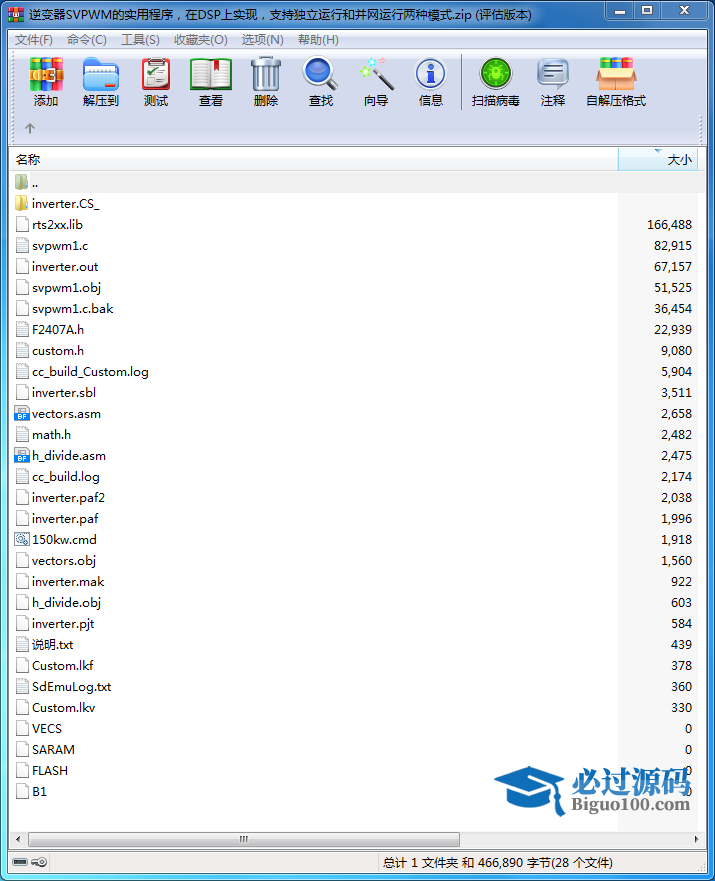Image resolution: width=715 pixels, height=881 pixels.
Task: Select file math.h
Action: (51, 434)
